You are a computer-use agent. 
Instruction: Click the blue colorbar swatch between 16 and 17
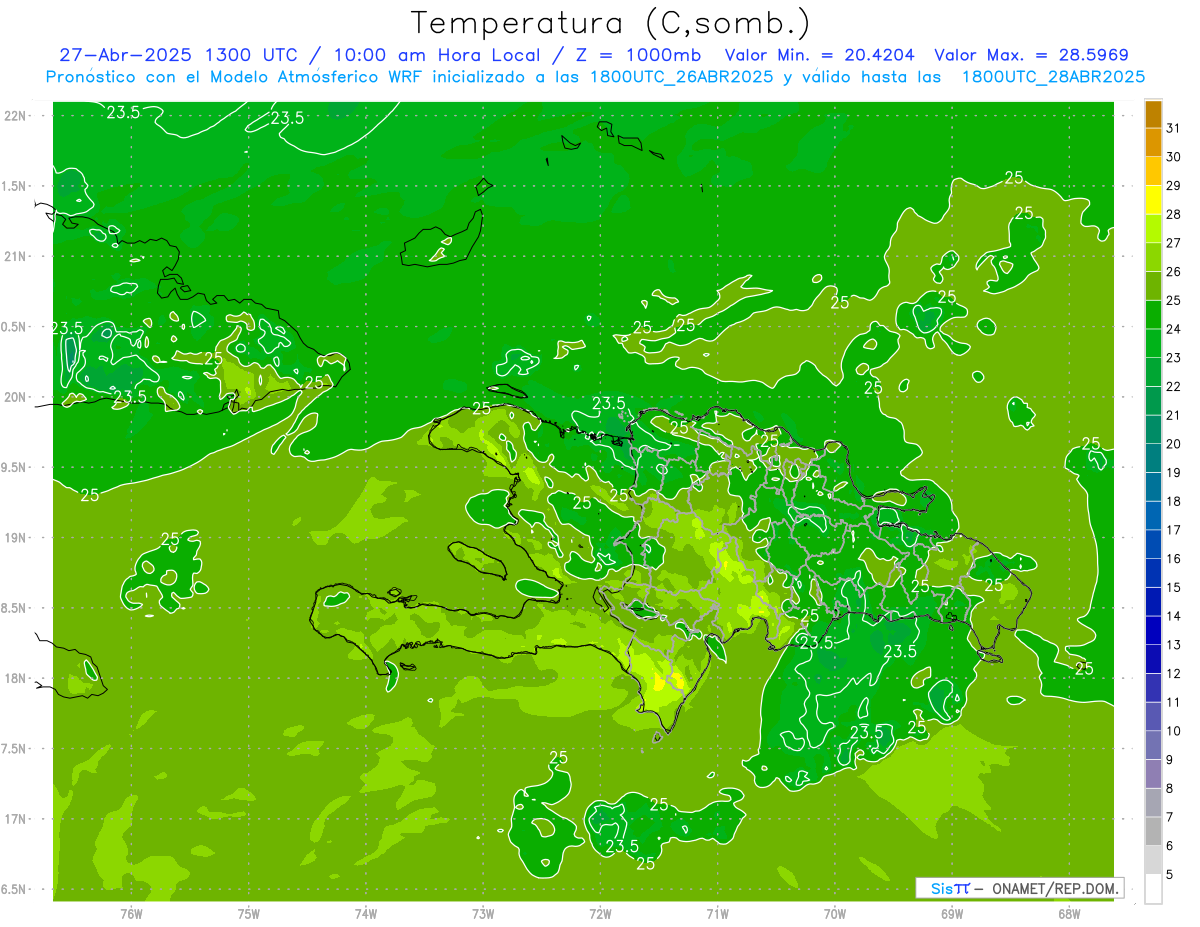1153,544
